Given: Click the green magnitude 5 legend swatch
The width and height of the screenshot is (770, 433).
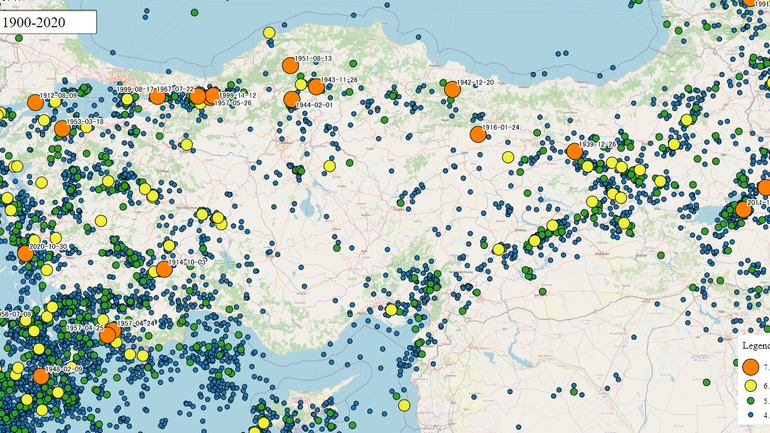Looking at the screenshot, I should pyautogui.click(x=750, y=401).
